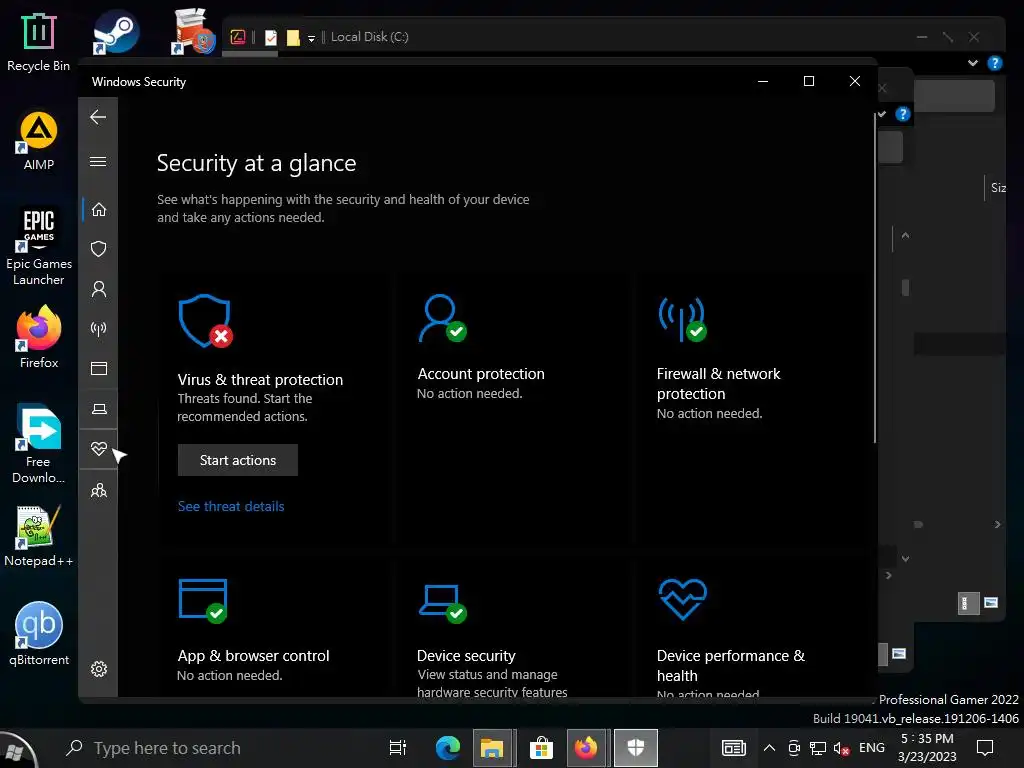Open App & browser control sidebar icon
This screenshot has width=1024, height=768.
(99, 368)
